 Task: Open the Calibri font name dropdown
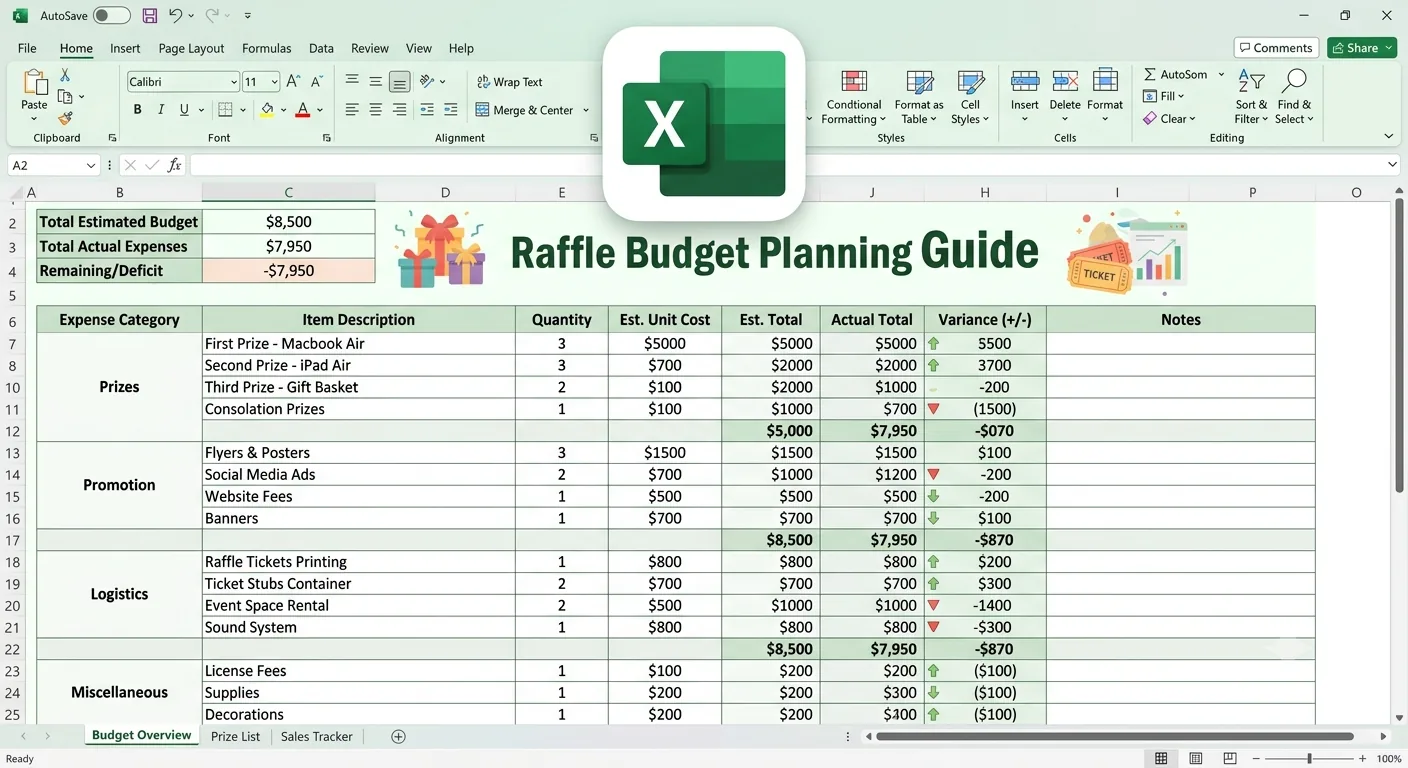(x=234, y=82)
